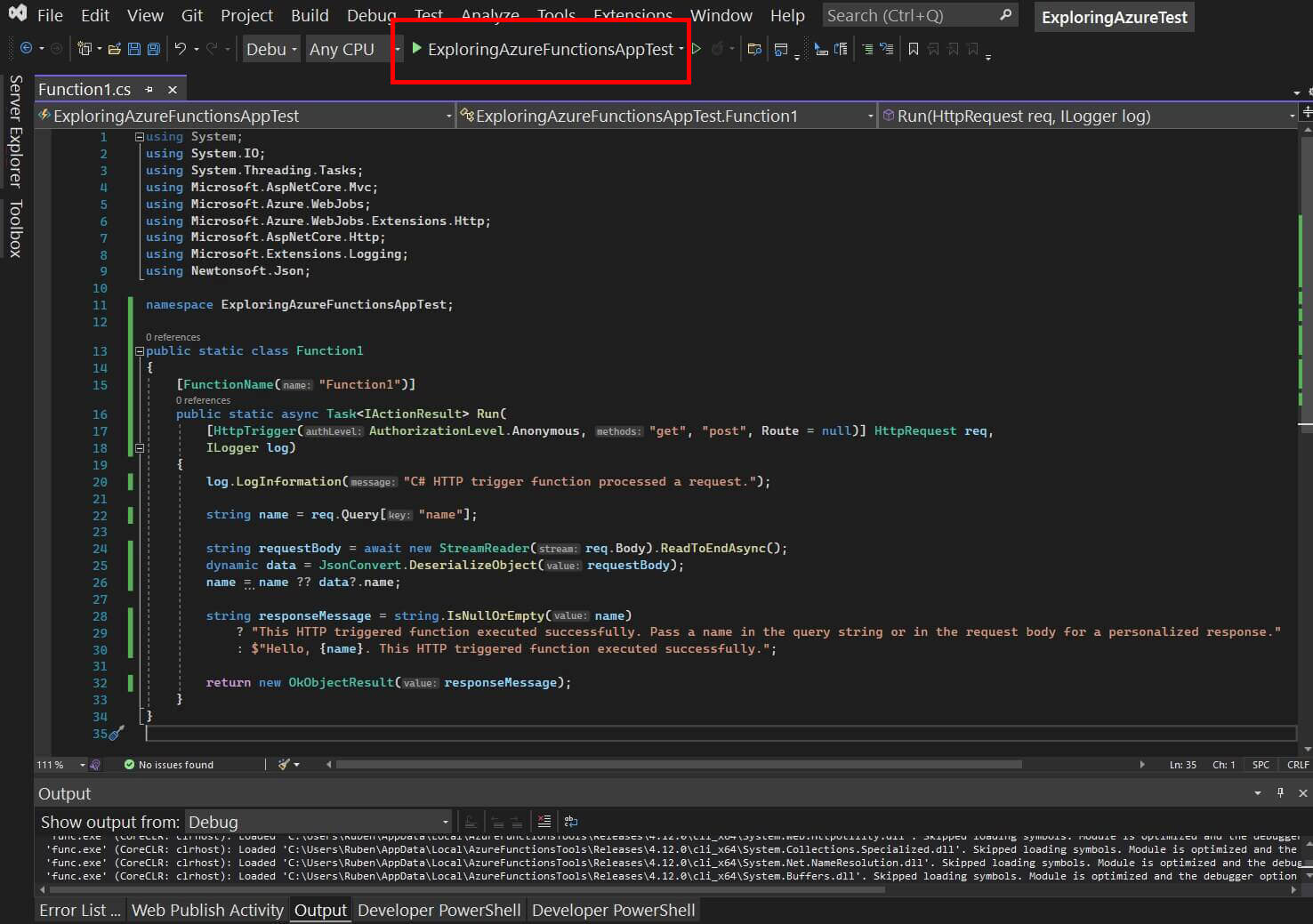1313x924 pixels.
Task: Click the SPC indicator in the status bar
Action: tap(1261, 764)
